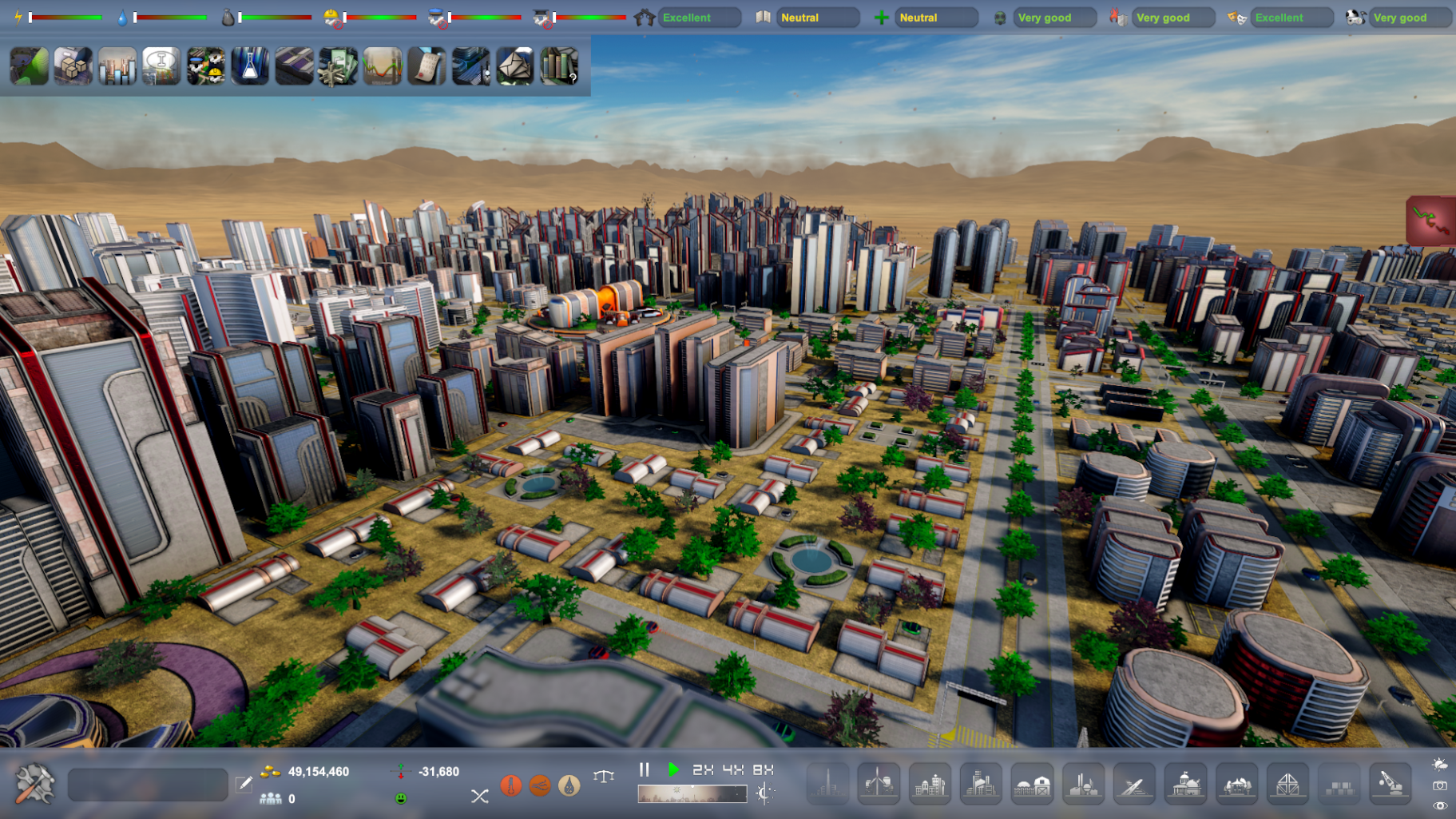Screen dimensions: 1456x819
Task: Click the weather sun-cloud icon
Action: point(1440,765)
